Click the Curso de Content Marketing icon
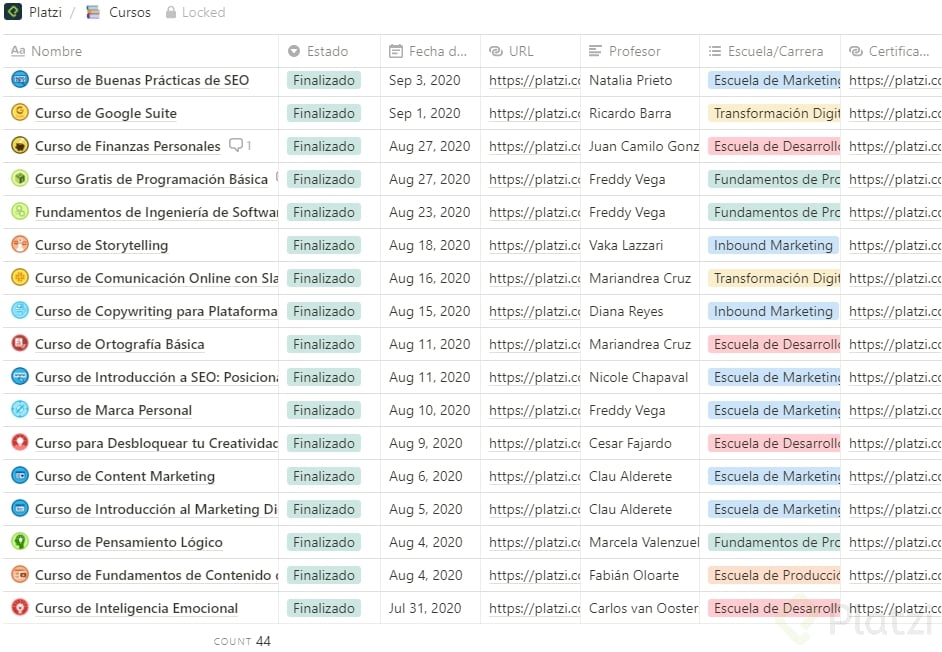 [x=20, y=476]
